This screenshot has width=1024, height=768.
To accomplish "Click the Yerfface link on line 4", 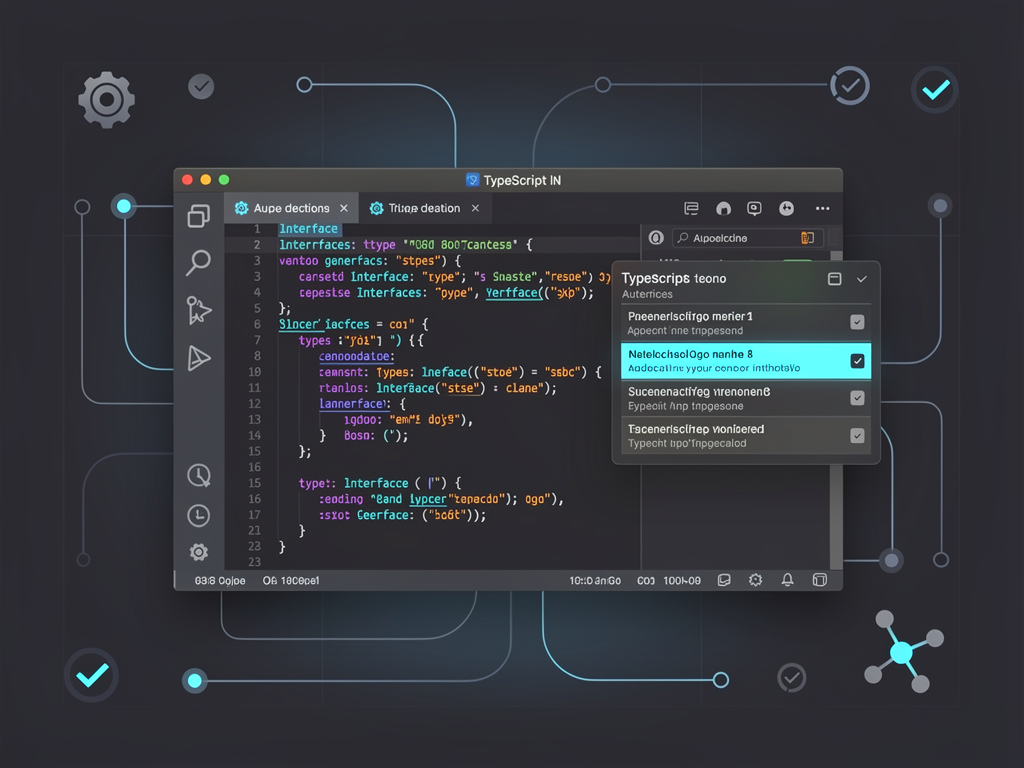I will (514, 293).
